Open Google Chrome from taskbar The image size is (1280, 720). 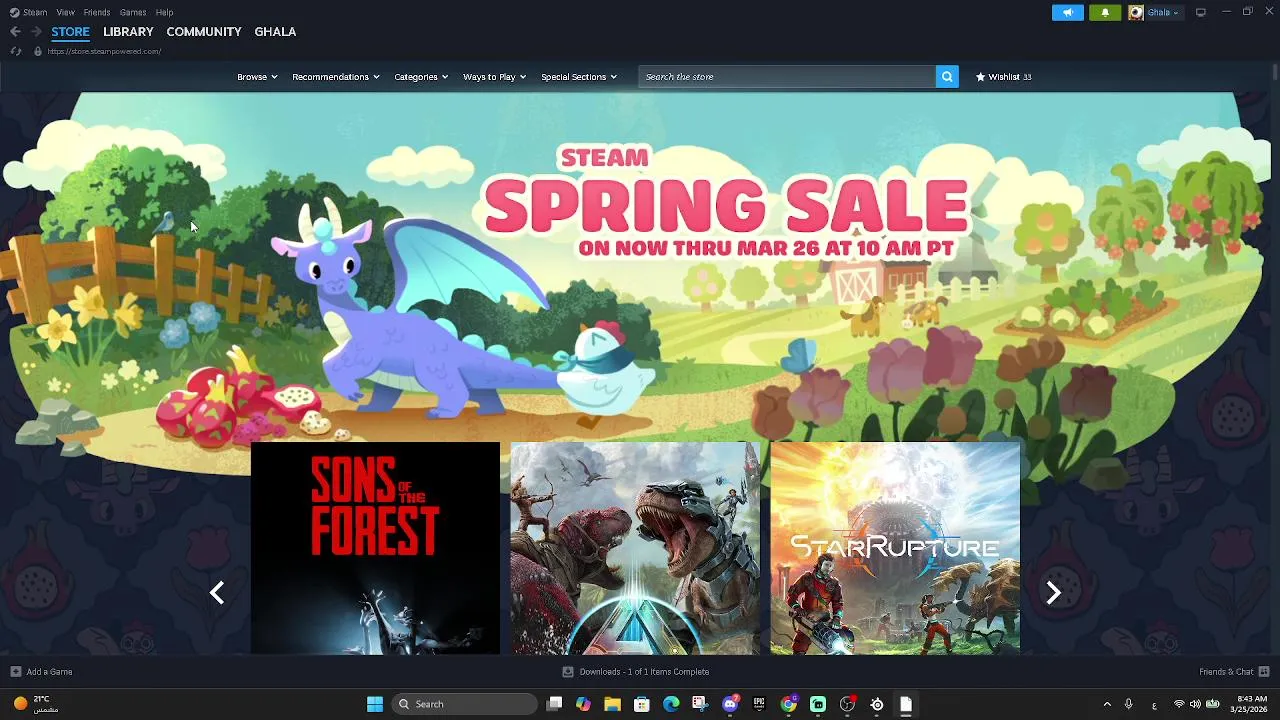coord(789,704)
